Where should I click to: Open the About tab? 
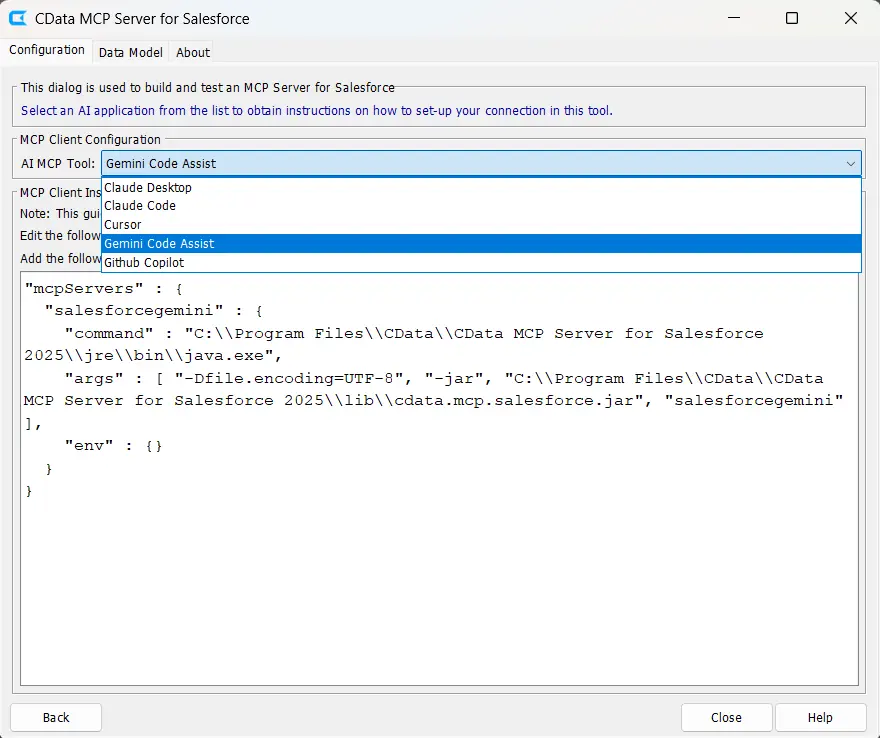193,52
